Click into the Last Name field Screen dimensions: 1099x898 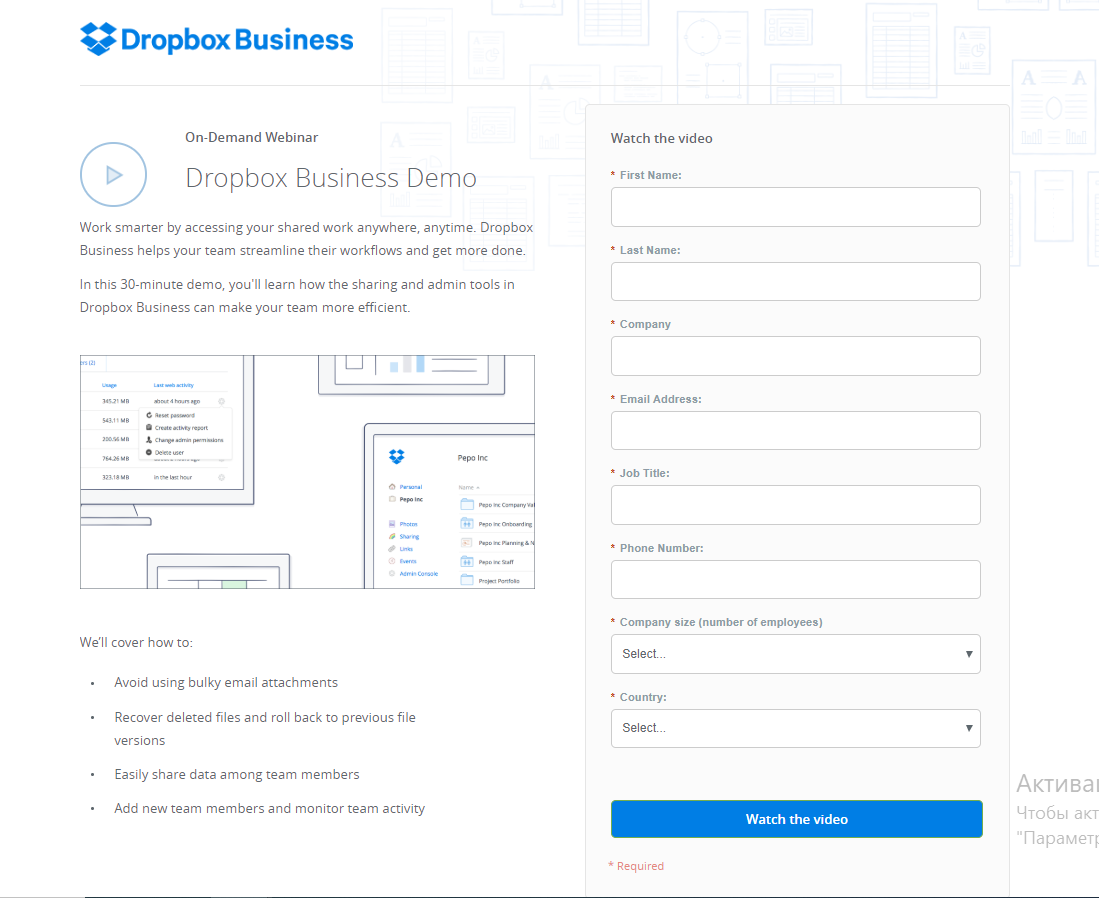click(796, 282)
